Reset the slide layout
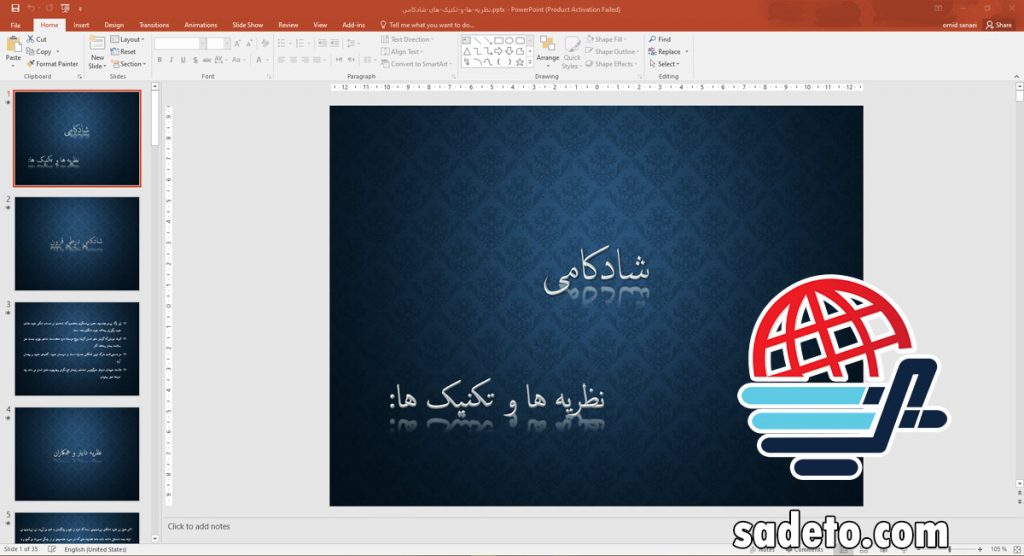The image size is (1024, 556). 123,52
